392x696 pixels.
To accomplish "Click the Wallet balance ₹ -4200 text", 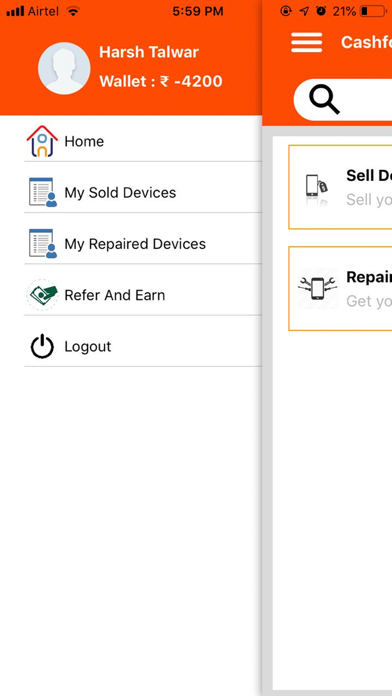I will pyautogui.click(x=161, y=81).
